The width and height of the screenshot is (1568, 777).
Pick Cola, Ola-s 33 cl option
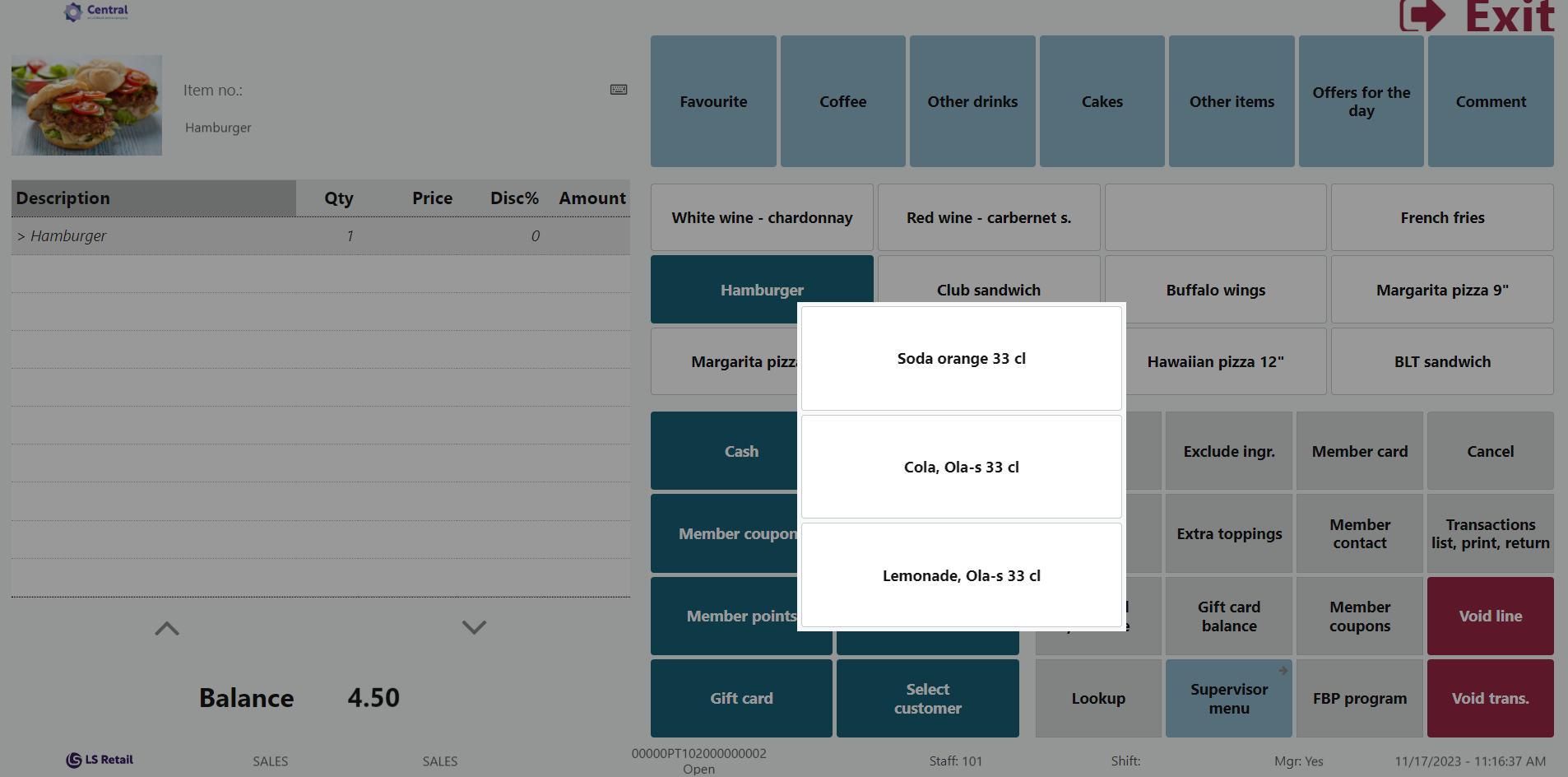point(961,467)
